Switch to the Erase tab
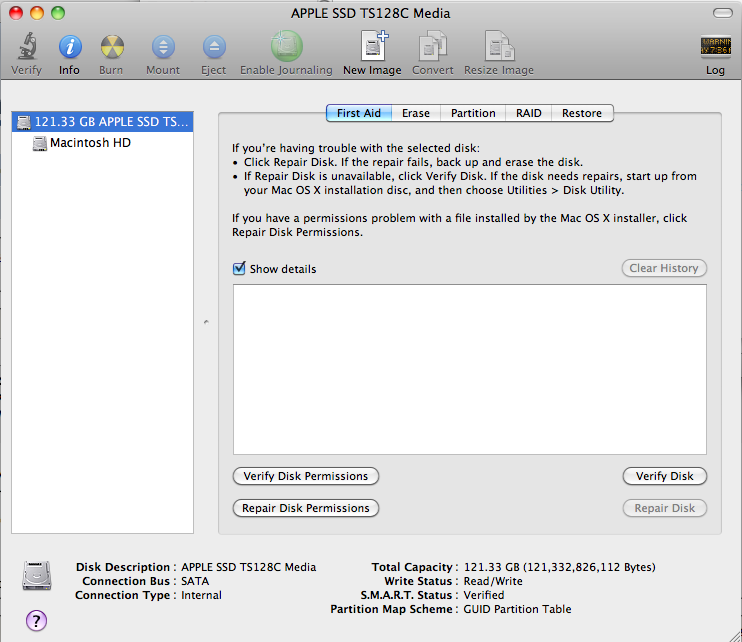Image resolution: width=742 pixels, height=642 pixels. coord(416,113)
